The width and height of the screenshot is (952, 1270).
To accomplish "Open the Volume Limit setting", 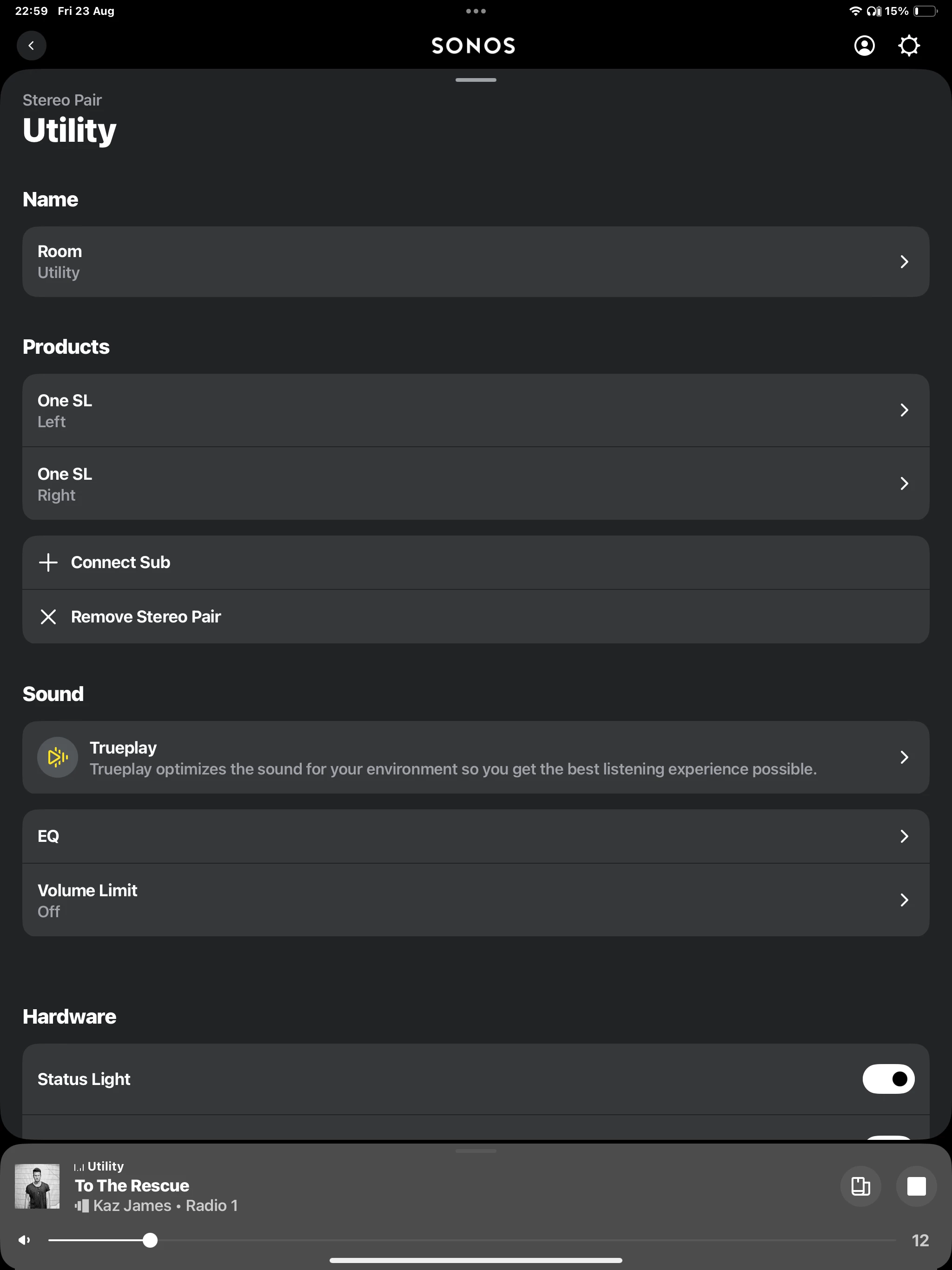I will tap(476, 900).
